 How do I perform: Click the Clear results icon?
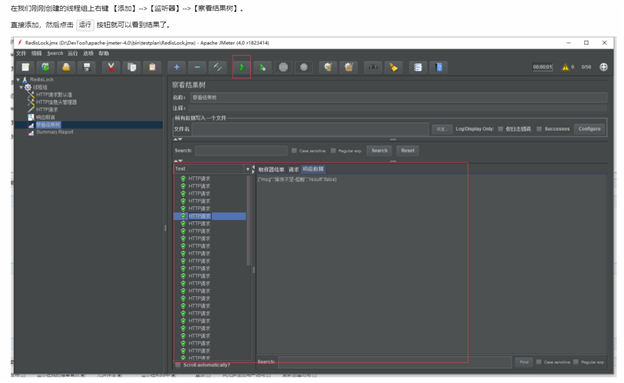click(x=328, y=67)
